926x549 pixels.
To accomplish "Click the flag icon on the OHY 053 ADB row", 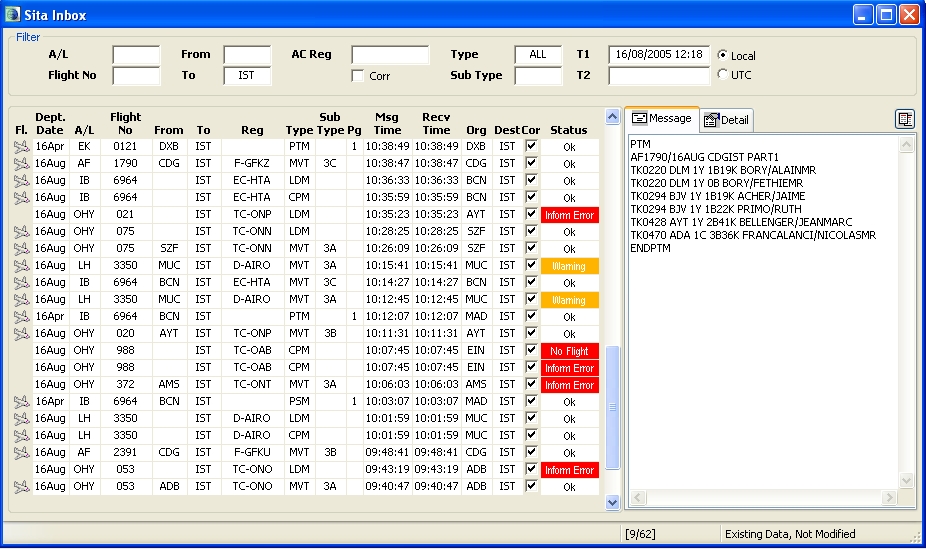I will click(x=20, y=487).
